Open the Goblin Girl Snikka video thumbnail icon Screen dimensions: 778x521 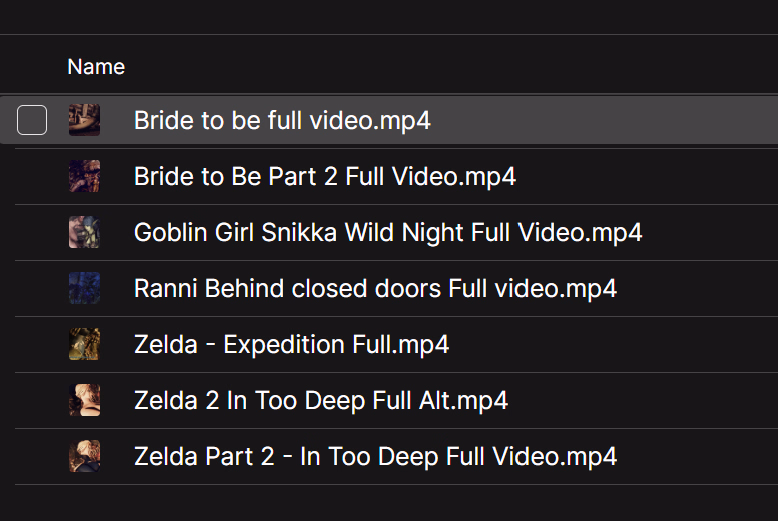(x=84, y=233)
